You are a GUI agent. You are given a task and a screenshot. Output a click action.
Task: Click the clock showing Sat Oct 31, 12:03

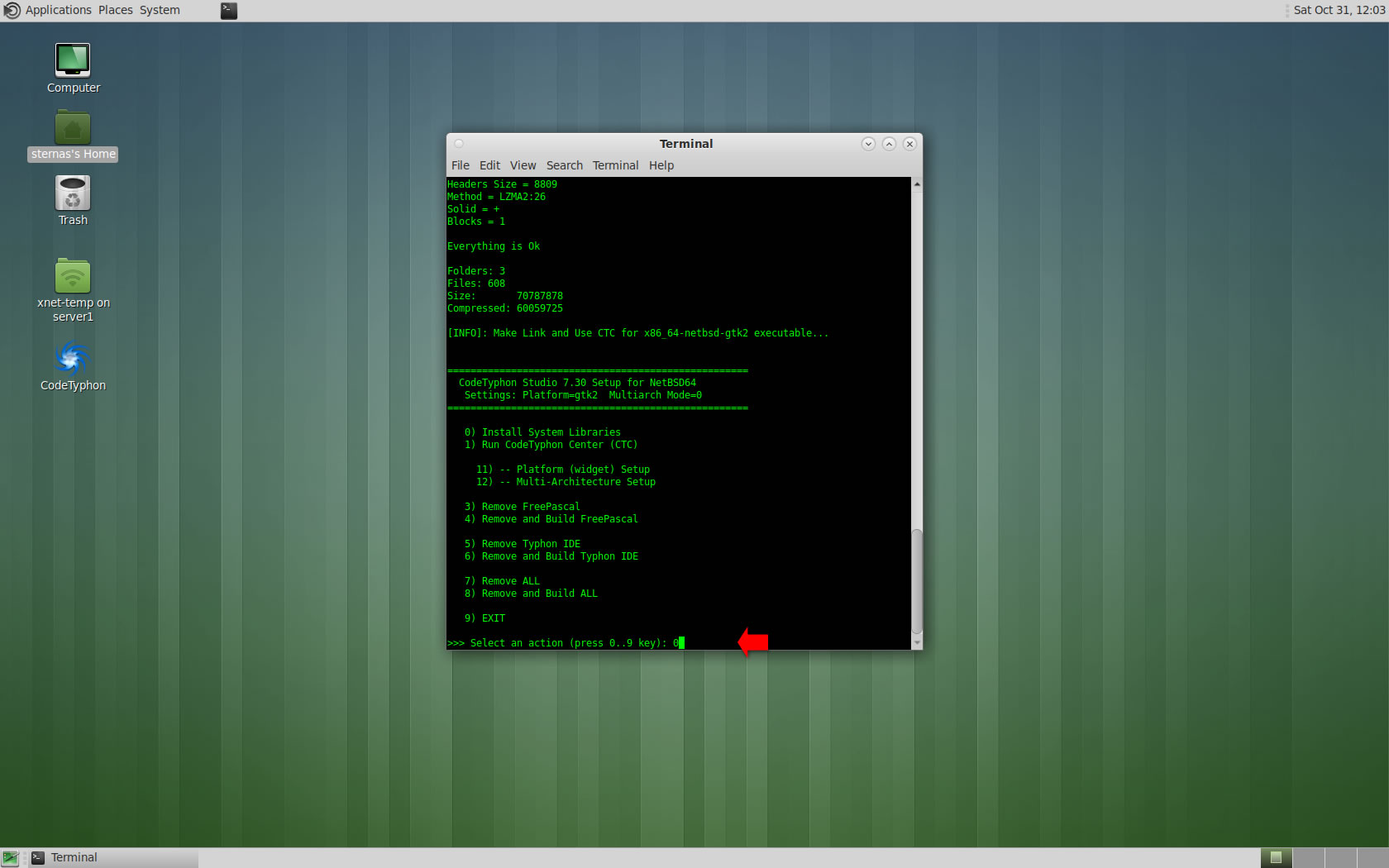[1339, 10]
